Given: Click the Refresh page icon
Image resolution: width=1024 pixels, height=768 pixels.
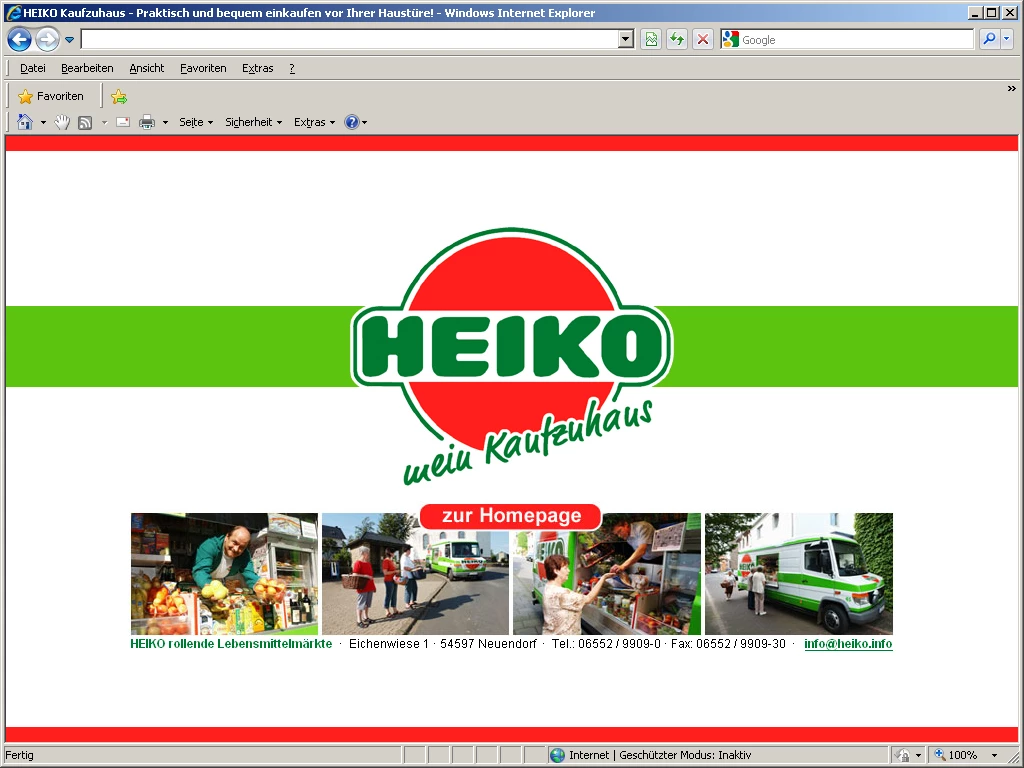Looking at the screenshot, I should (677, 40).
